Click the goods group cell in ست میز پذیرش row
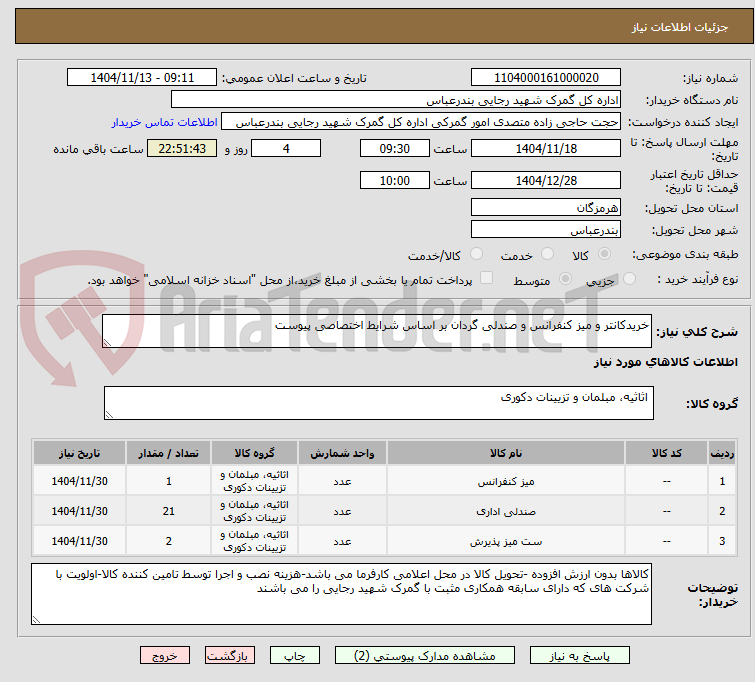Screen dimensions: 755x682 point(254,541)
